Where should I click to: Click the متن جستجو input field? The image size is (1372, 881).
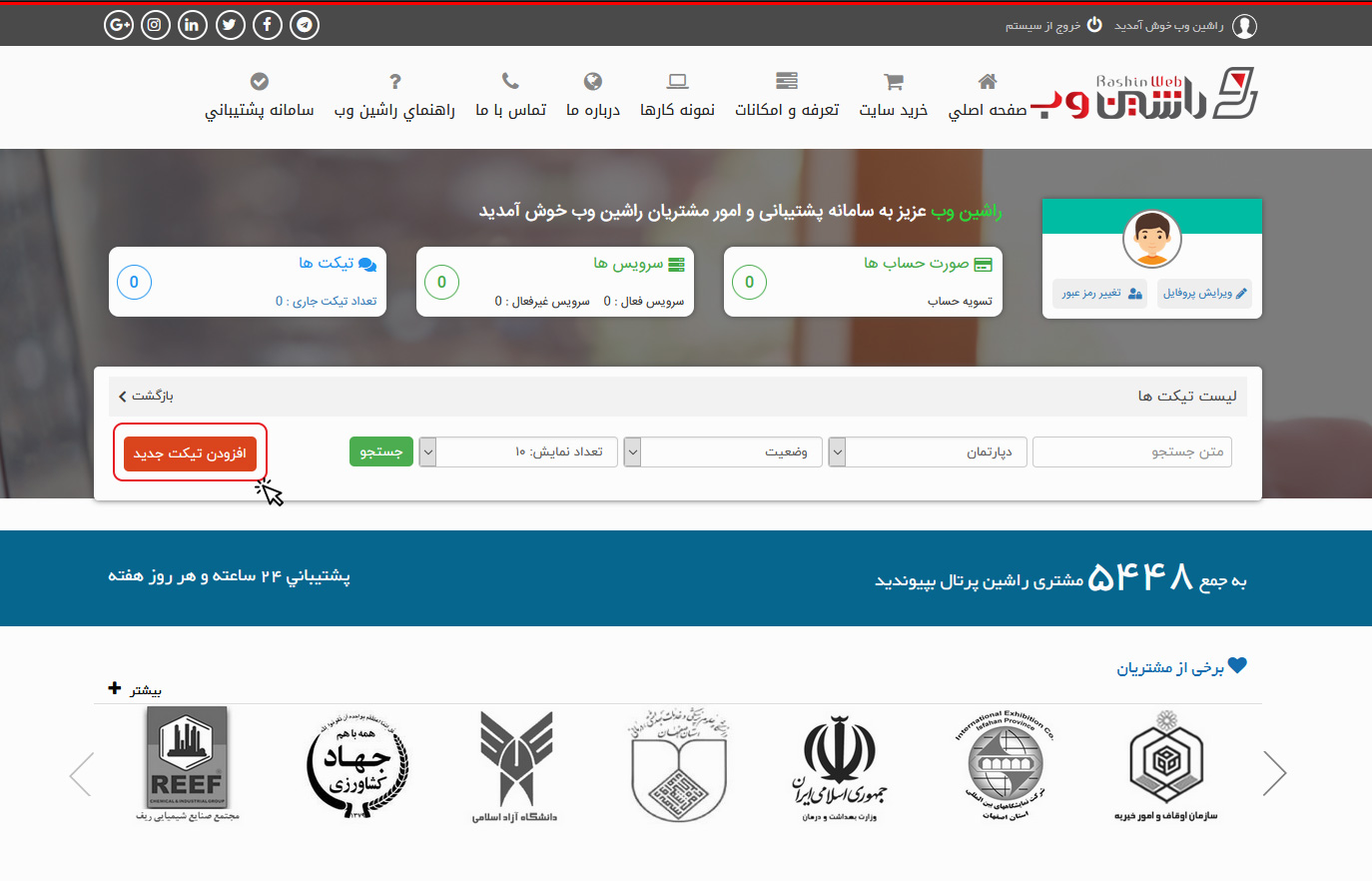click(1132, 451)
